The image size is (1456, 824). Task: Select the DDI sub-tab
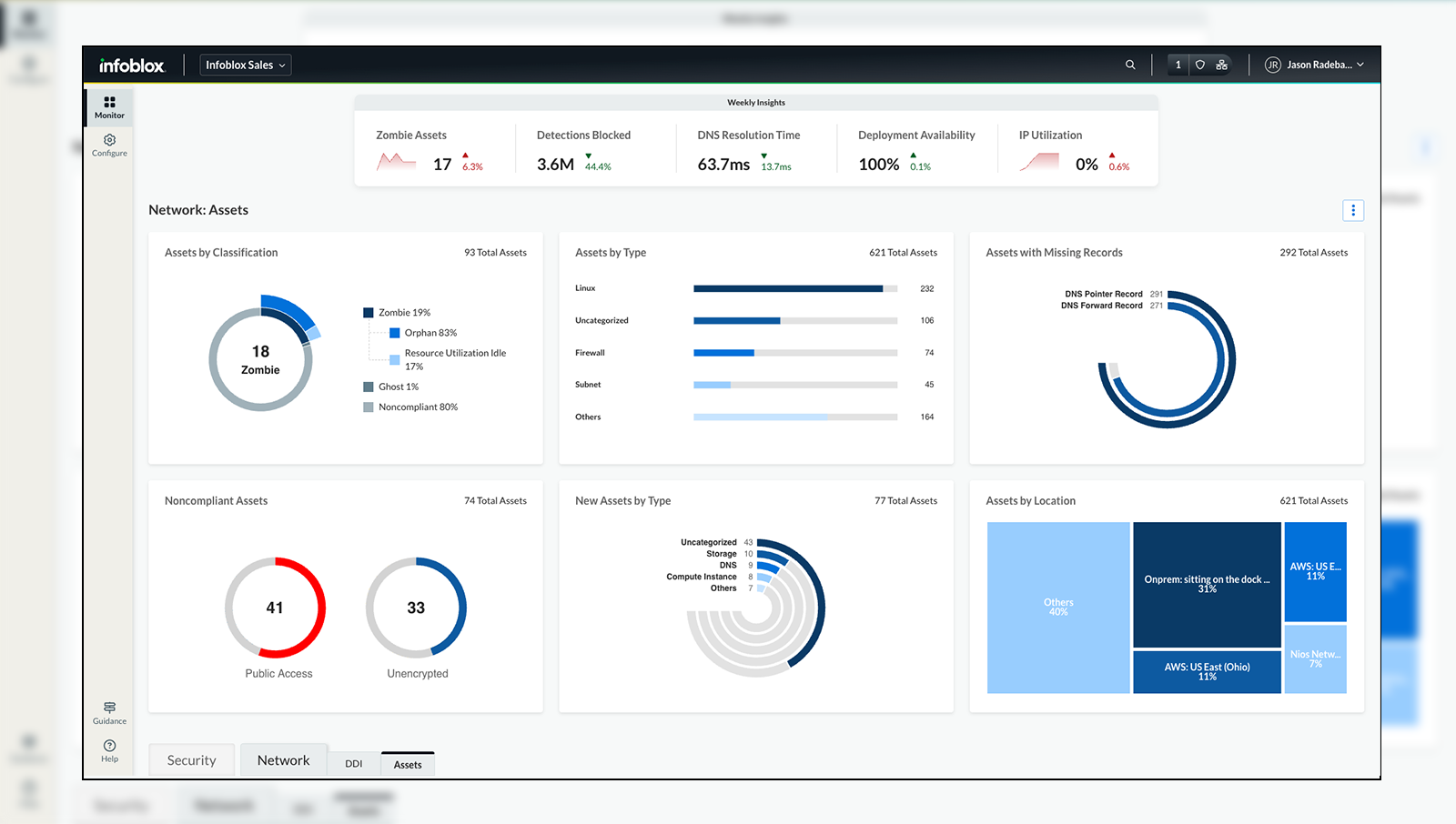click(353, 764)
